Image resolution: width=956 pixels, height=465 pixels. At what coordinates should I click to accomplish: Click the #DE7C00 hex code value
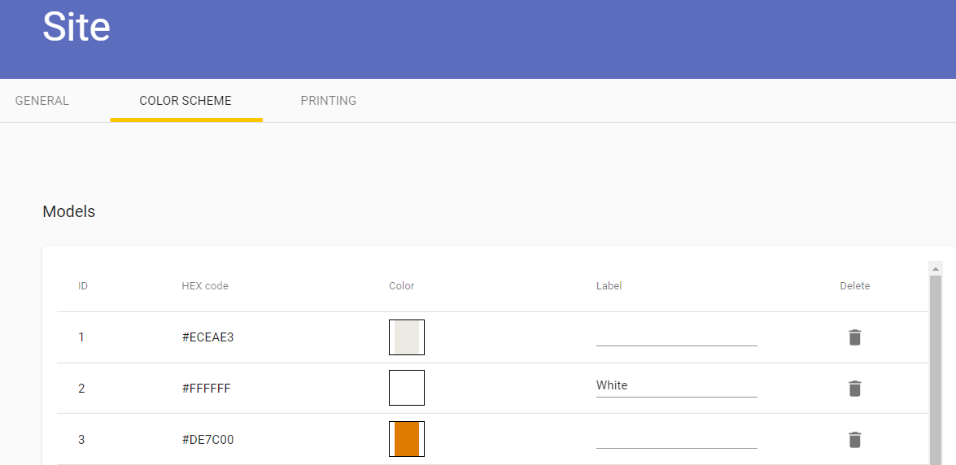click(207, 439)
